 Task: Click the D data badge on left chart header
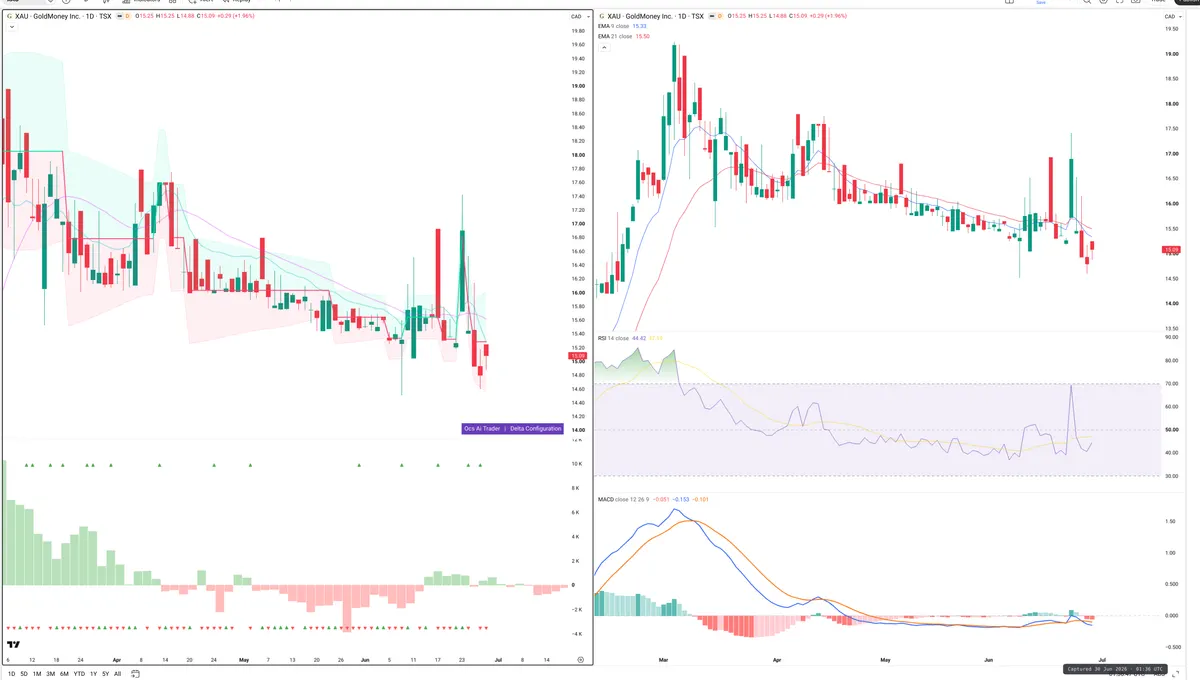click(x=128, y=17)
